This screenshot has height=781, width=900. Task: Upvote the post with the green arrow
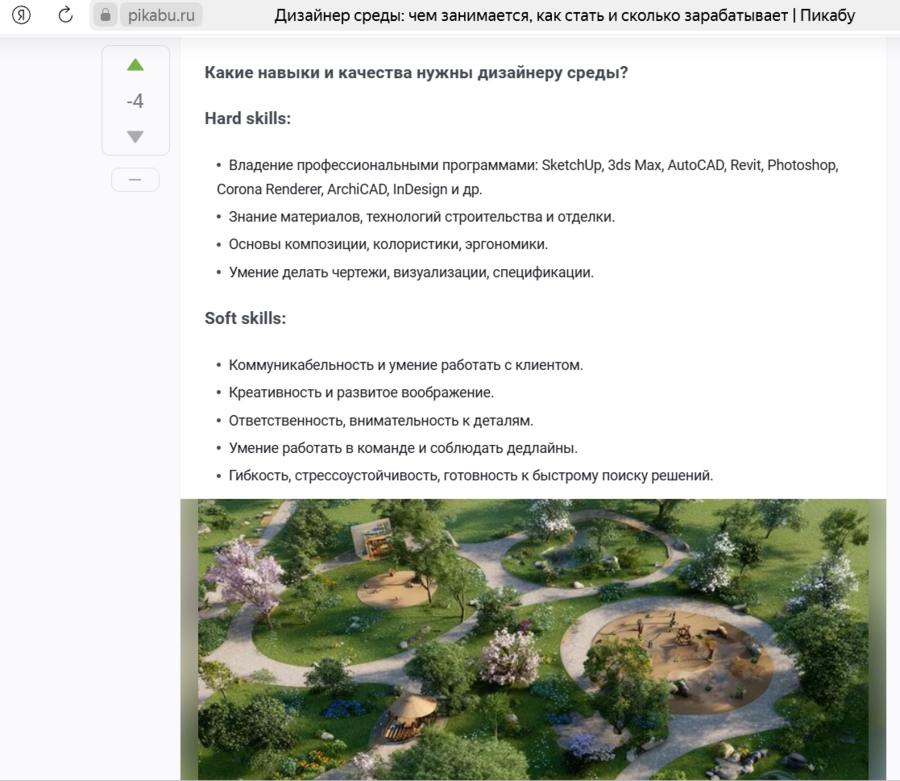[135, 65]
